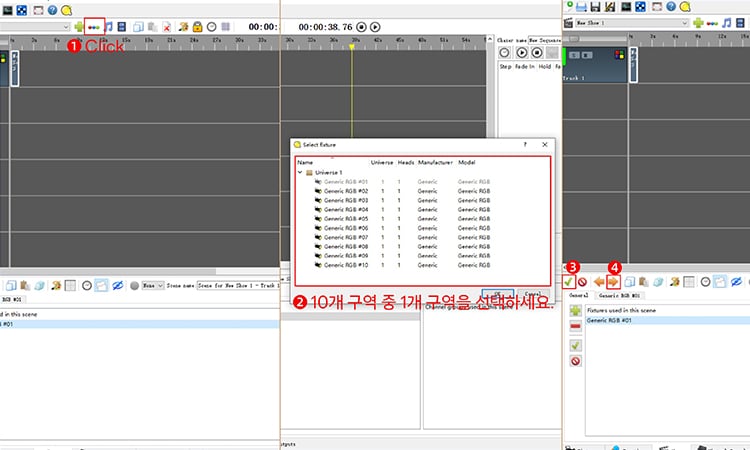
Task: Start show playback in middle window
Action: [375, 27]
